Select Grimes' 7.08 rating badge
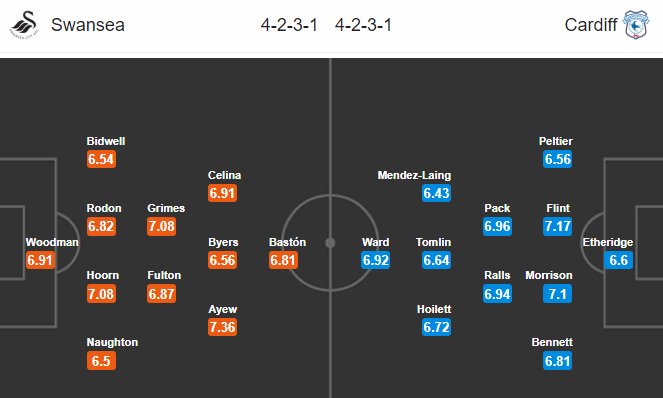Image resolution: width=663 pixels, height=398 pixels. (x=162, y=226)
